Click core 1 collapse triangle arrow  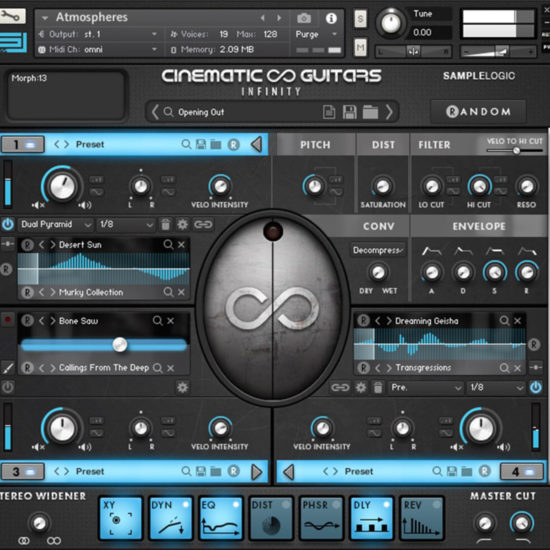click(256, 144)
